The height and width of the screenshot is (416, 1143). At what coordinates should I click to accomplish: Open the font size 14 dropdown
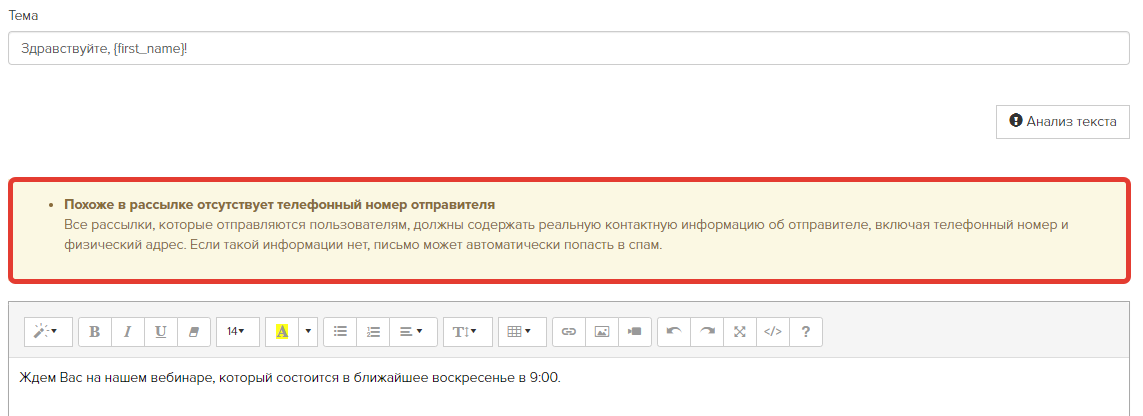click(x=238, y=331)
